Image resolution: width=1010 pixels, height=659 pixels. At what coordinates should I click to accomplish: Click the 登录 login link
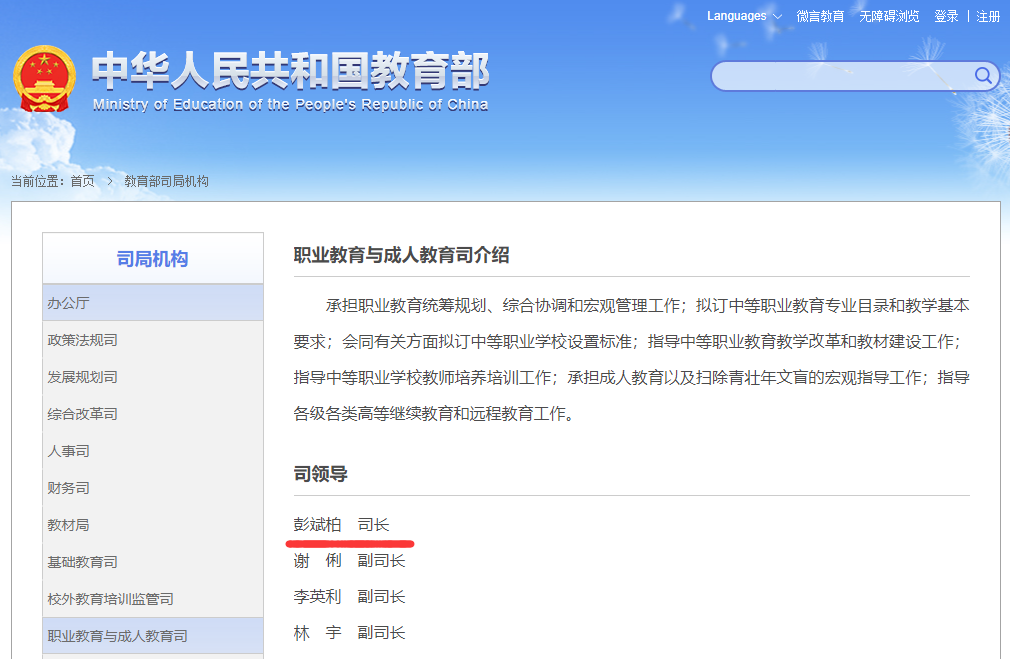(946, 16)
